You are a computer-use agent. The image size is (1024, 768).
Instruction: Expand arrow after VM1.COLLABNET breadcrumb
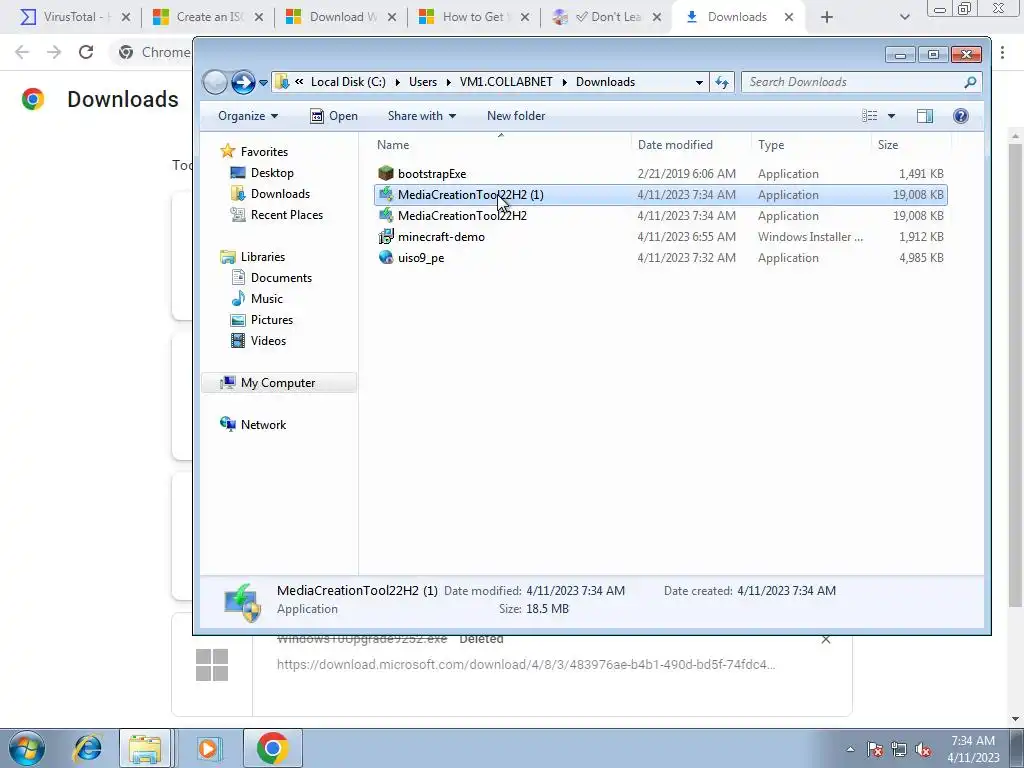[x=564, y=82]
